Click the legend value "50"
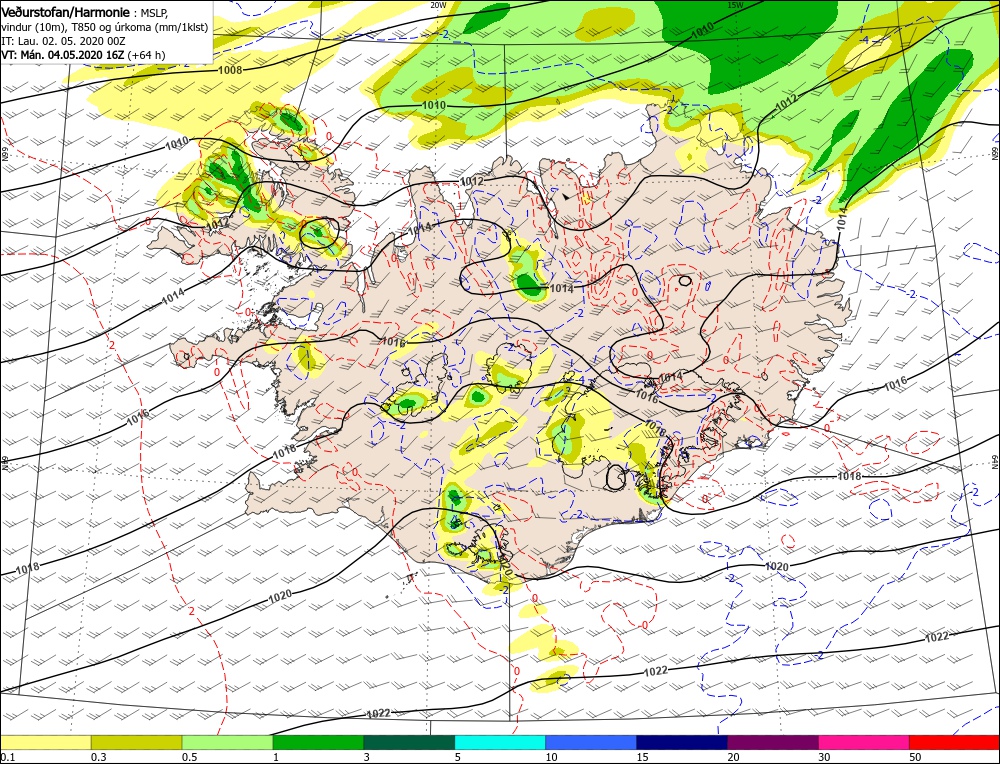 click(x=915, y=757)
